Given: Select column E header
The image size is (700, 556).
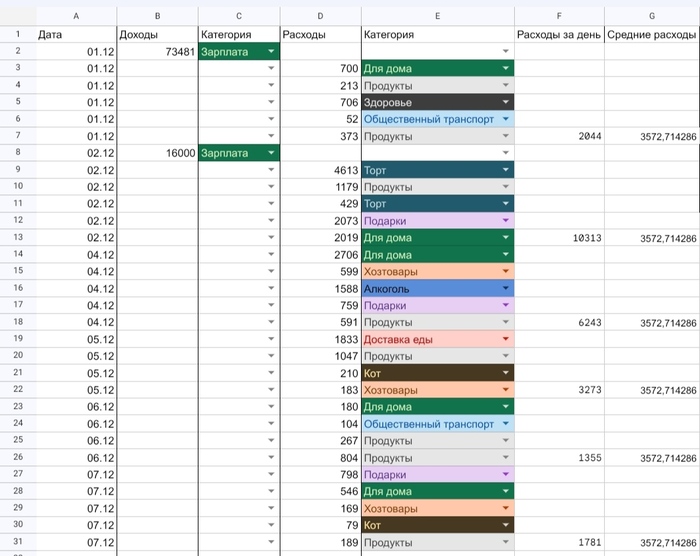Looking at the screenshot, I should point(438,16).
